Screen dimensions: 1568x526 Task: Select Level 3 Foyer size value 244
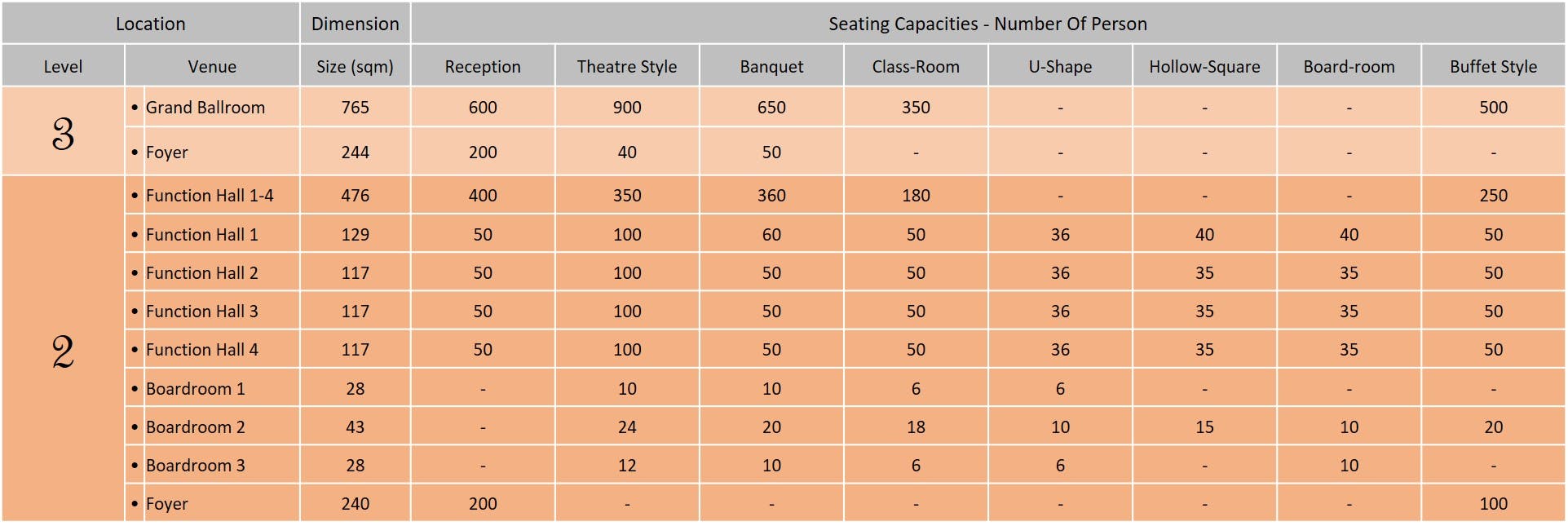pyautogui.click(x=355, y=152)
